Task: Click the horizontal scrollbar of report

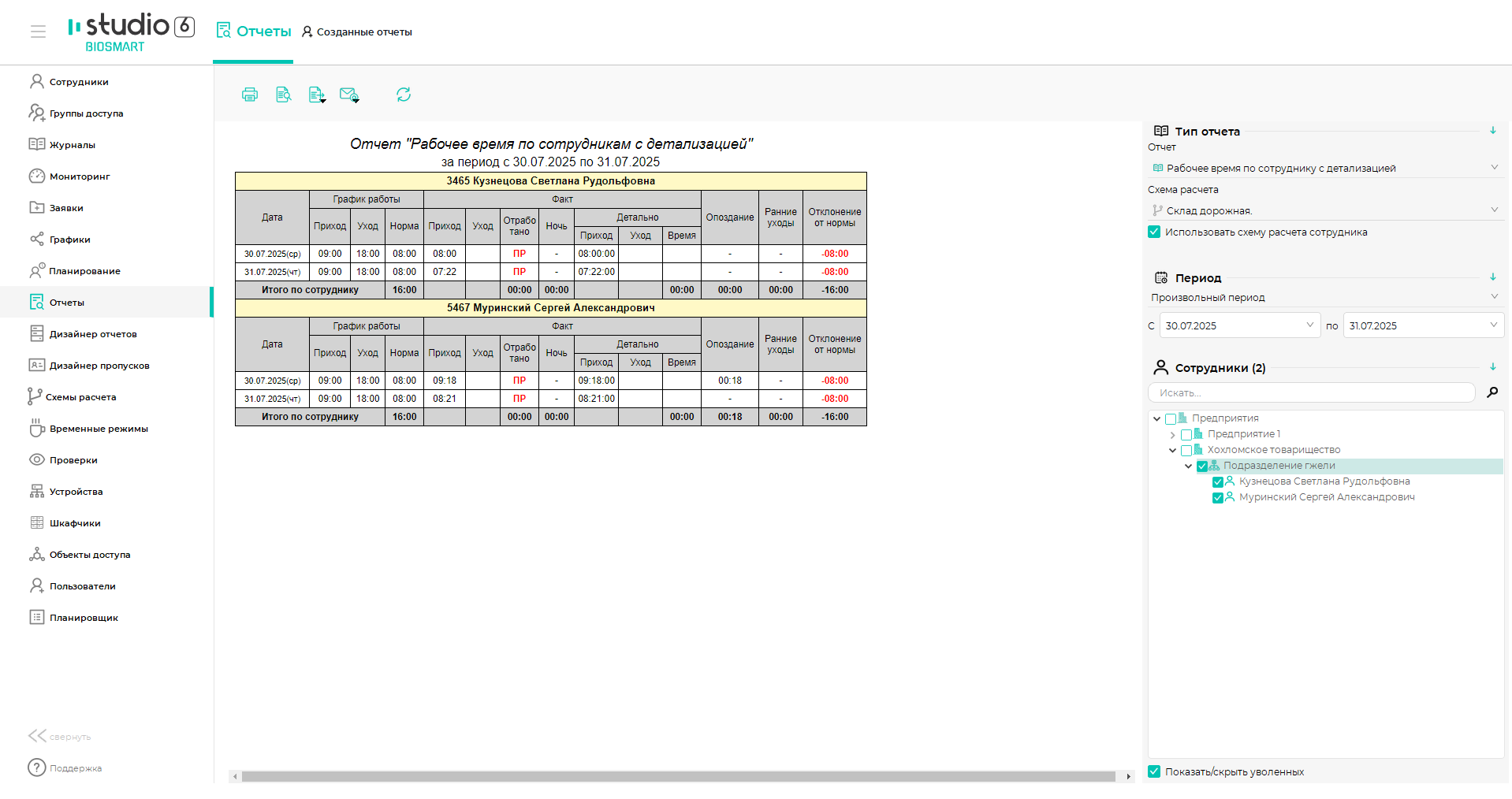Action: [x=678, y=777]
